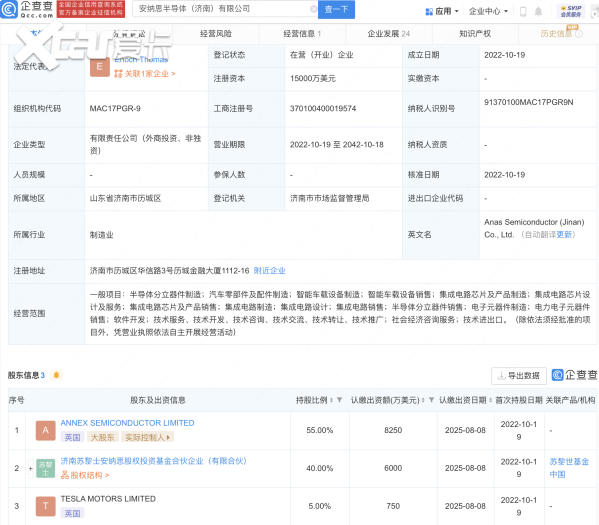
Task: Filter the 认缴出资额 column
Action: (431, 400)
